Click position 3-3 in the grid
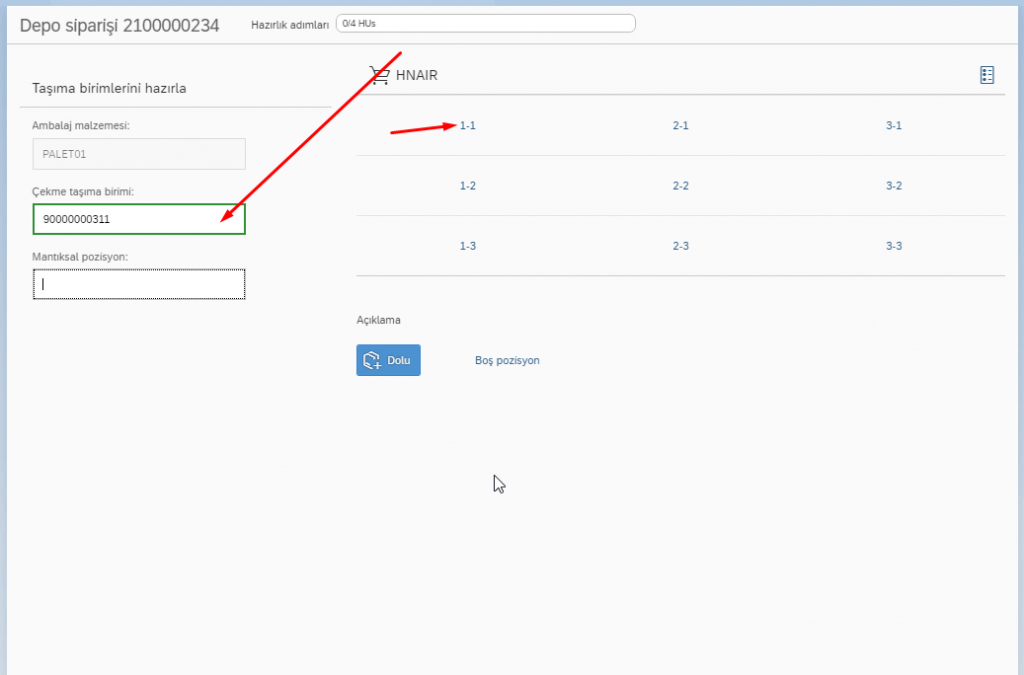Screen dimensions: 1024x675 [894, 246]
